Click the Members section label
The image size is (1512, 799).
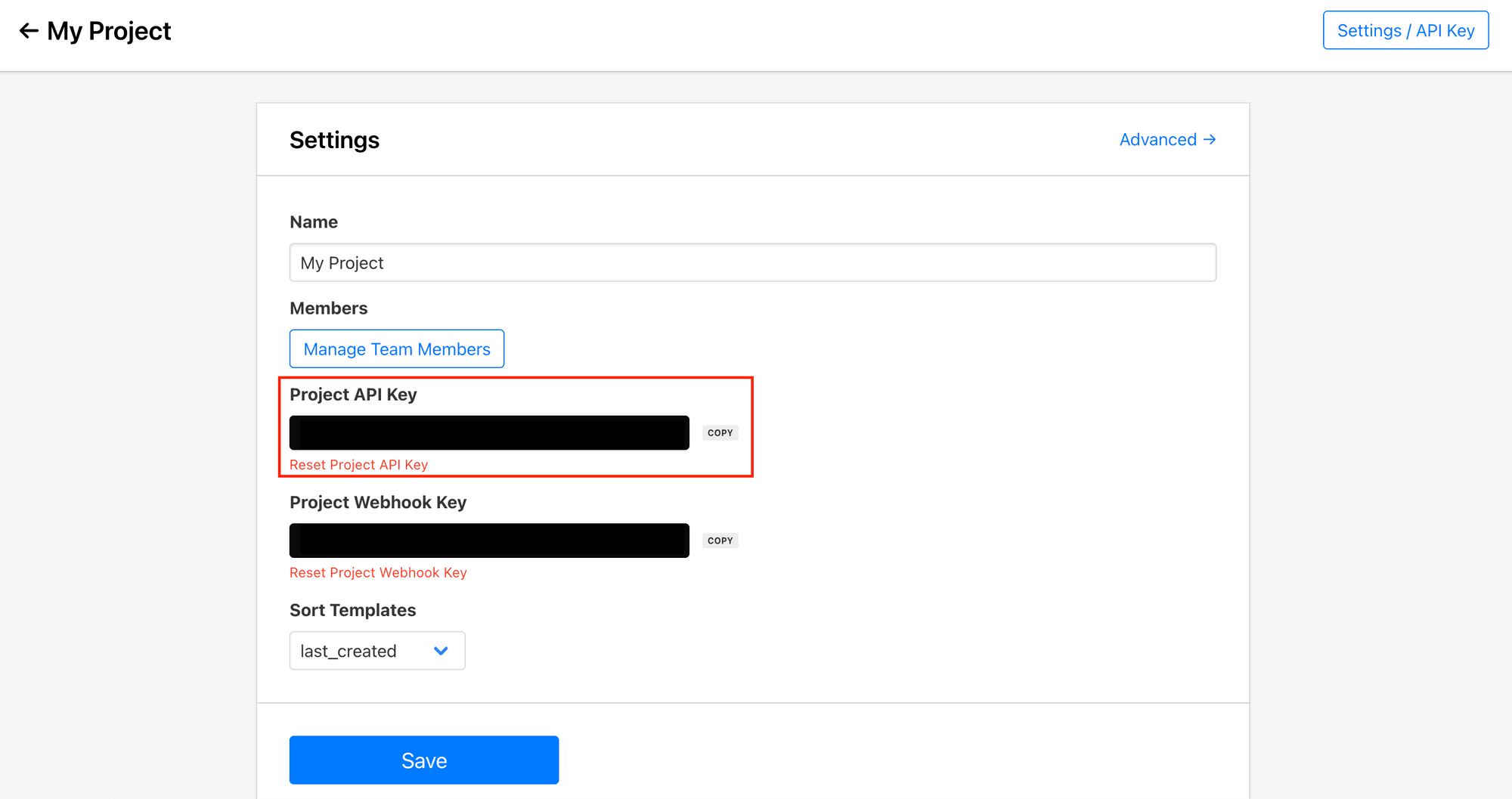pyautogui.click(x=328, y=308)
